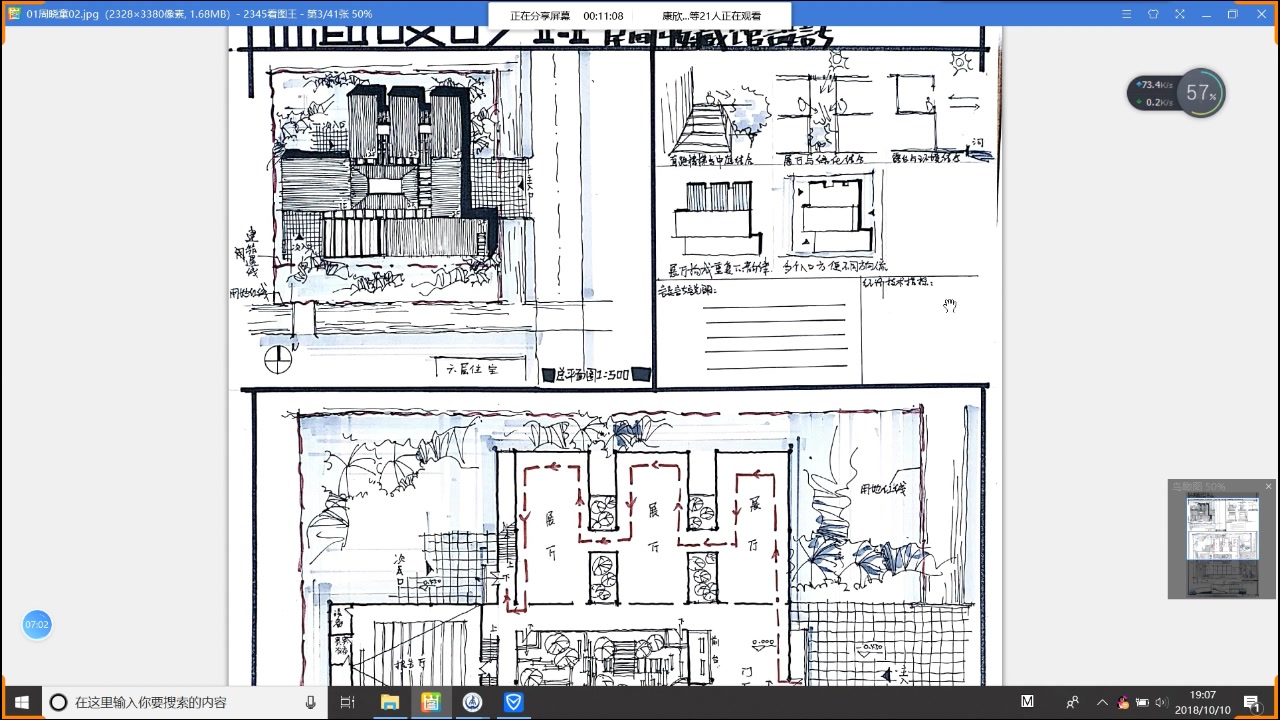Click the bird's-eye navigation thumbnail
This screenshot has width=1280, height=720.
tap(1222, 545)
